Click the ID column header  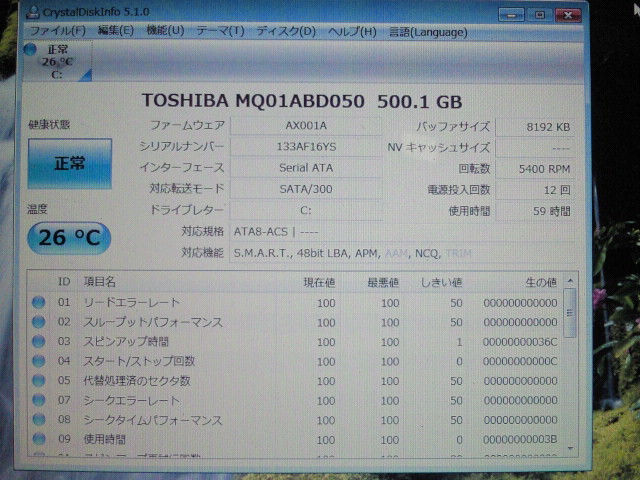point(64,282)
